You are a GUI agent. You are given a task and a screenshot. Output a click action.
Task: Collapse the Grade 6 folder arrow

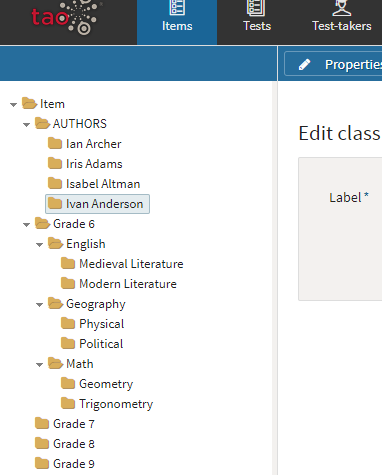26,225
